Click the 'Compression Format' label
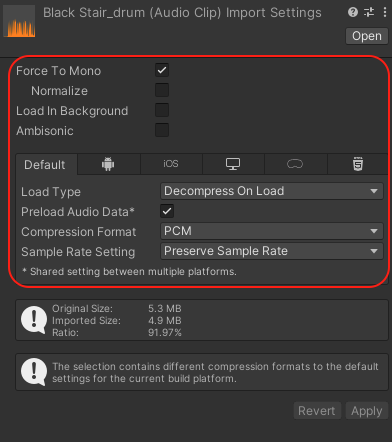Screen dimensions: 392x442 pos(79,232)
